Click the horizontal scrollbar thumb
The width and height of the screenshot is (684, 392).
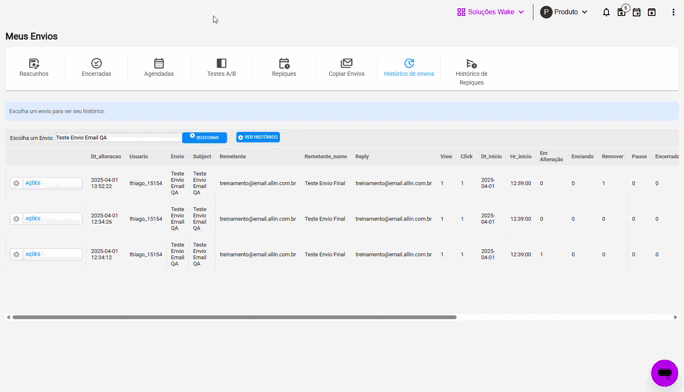234,317
